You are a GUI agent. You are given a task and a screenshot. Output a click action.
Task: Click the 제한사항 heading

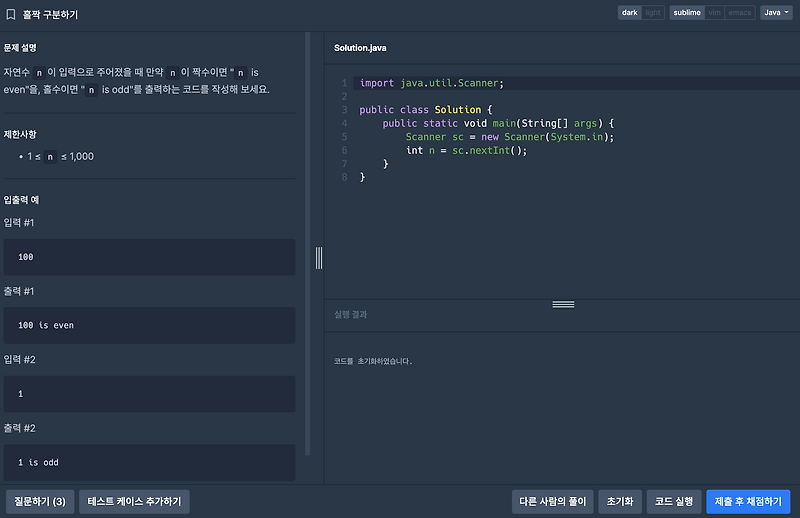click(x=20, y=135)
